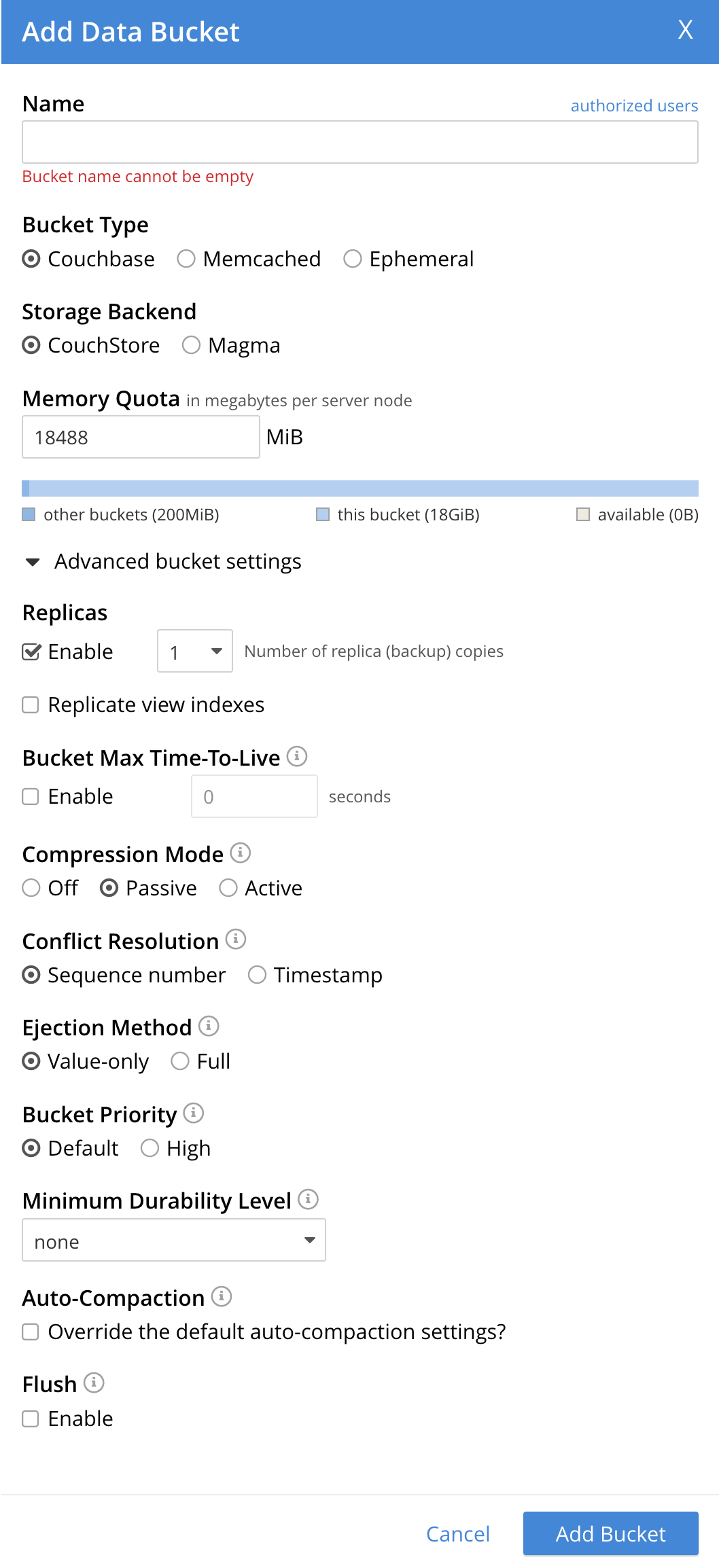Open the Conflict Resolution info tooltip
719x1568 pixels.
point(236,940)
